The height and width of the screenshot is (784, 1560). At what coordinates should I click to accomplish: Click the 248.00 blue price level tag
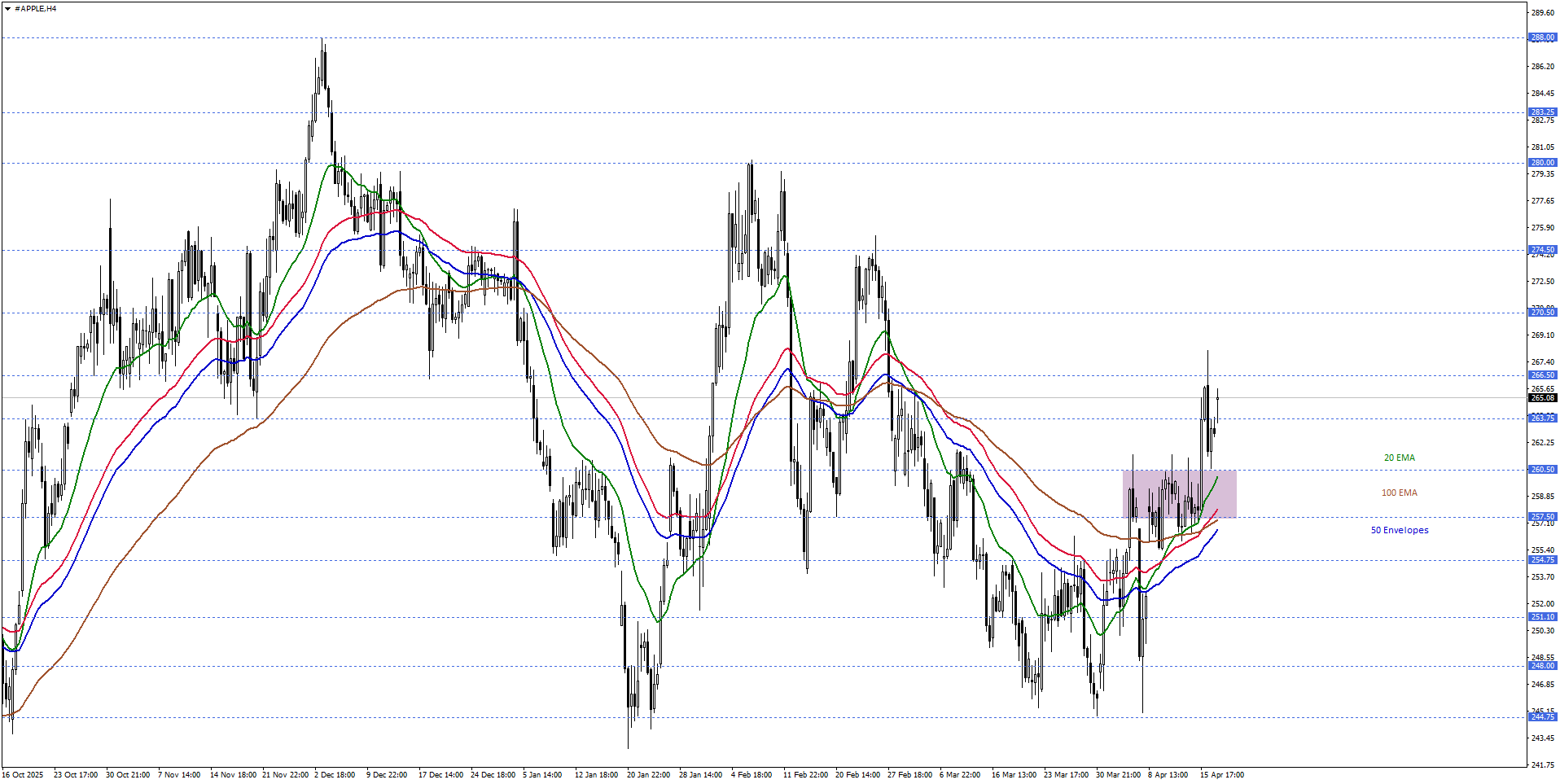[x=1542, y=666]
